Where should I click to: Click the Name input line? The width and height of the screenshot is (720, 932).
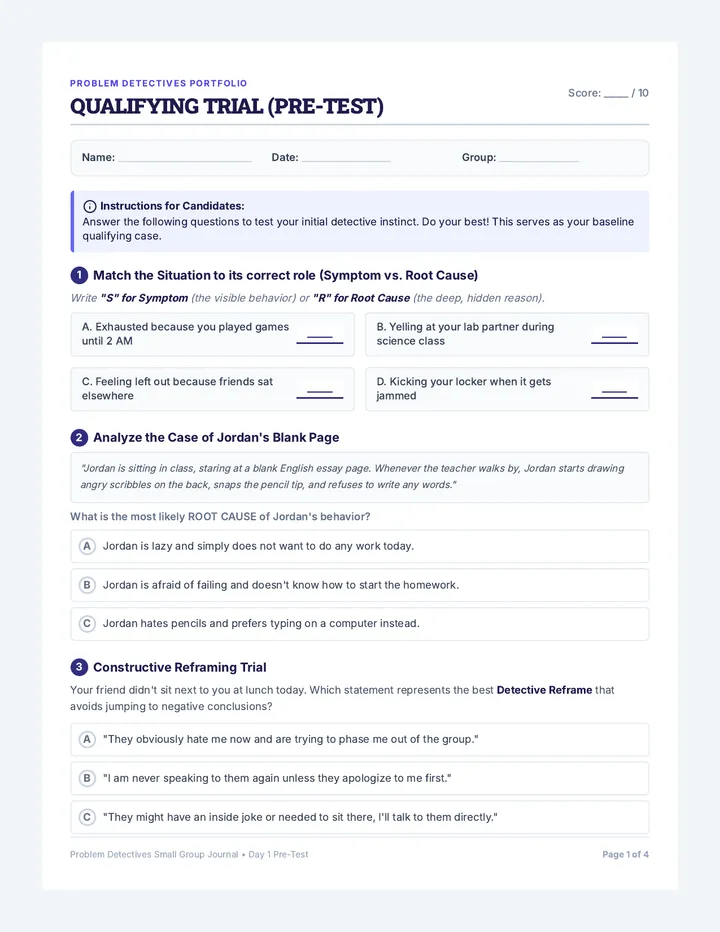pyautogui.click(x=184, y=158)
